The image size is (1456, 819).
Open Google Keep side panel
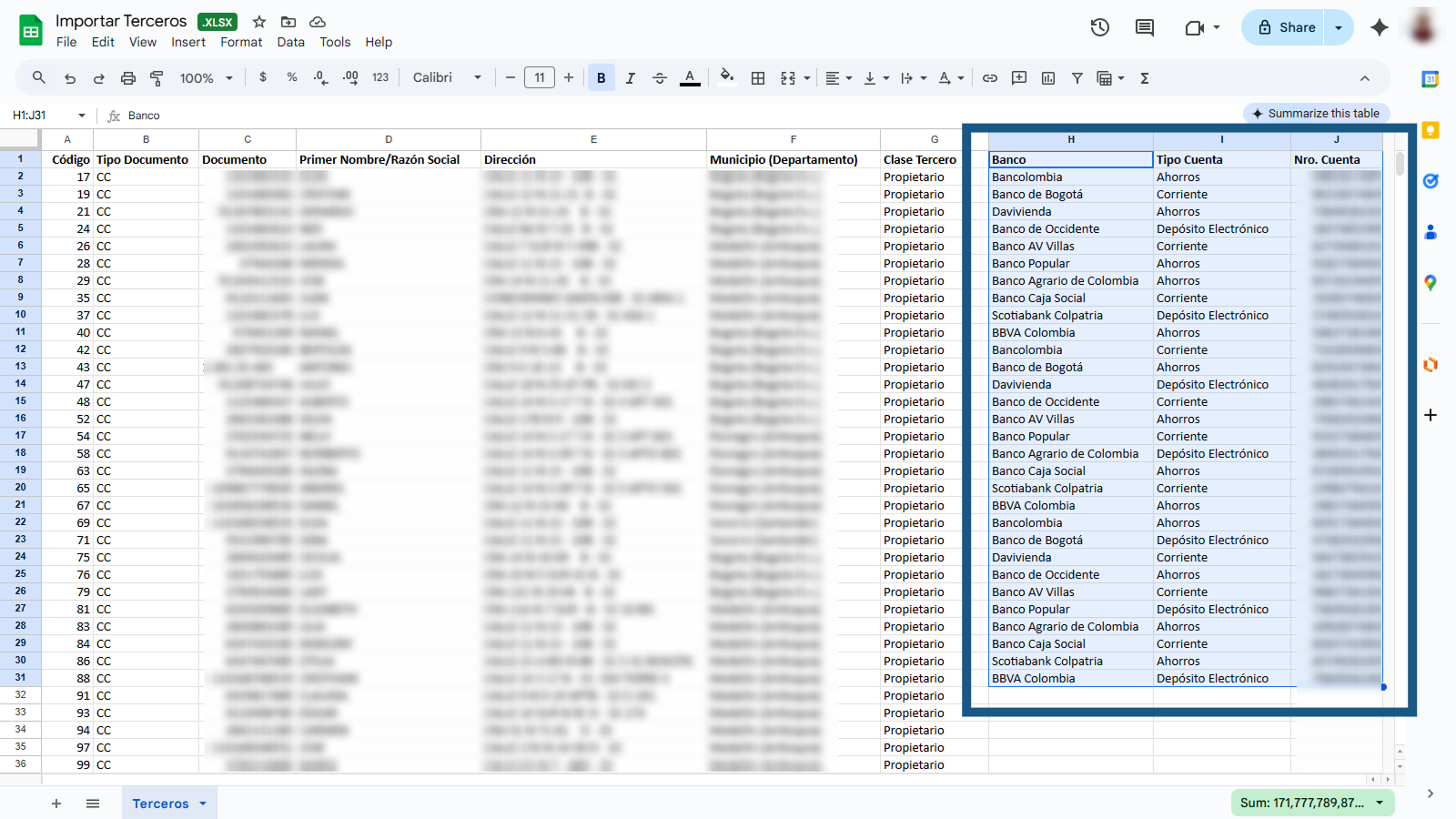pyautogui.click(x=1431, y=130)
